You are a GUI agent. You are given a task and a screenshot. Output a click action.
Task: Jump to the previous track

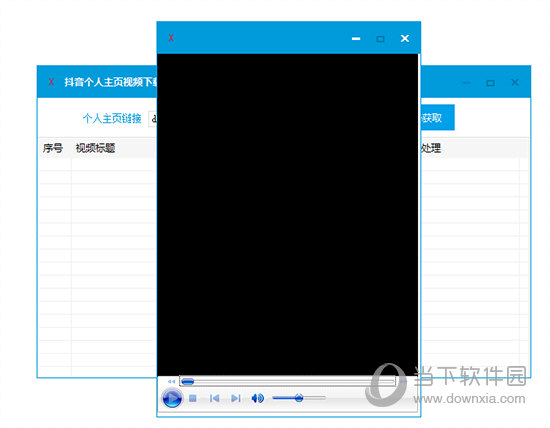[x=214, y=398]
